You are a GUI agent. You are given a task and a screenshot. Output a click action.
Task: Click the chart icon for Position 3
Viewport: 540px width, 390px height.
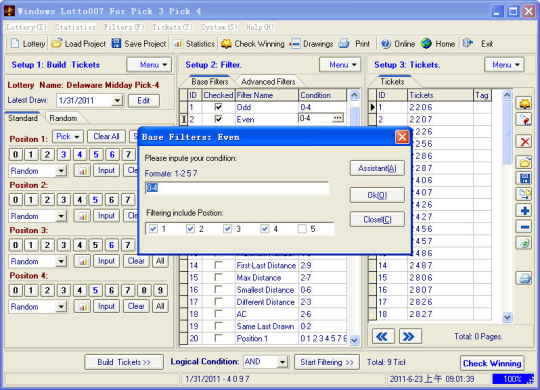click(x=82, y=261)
